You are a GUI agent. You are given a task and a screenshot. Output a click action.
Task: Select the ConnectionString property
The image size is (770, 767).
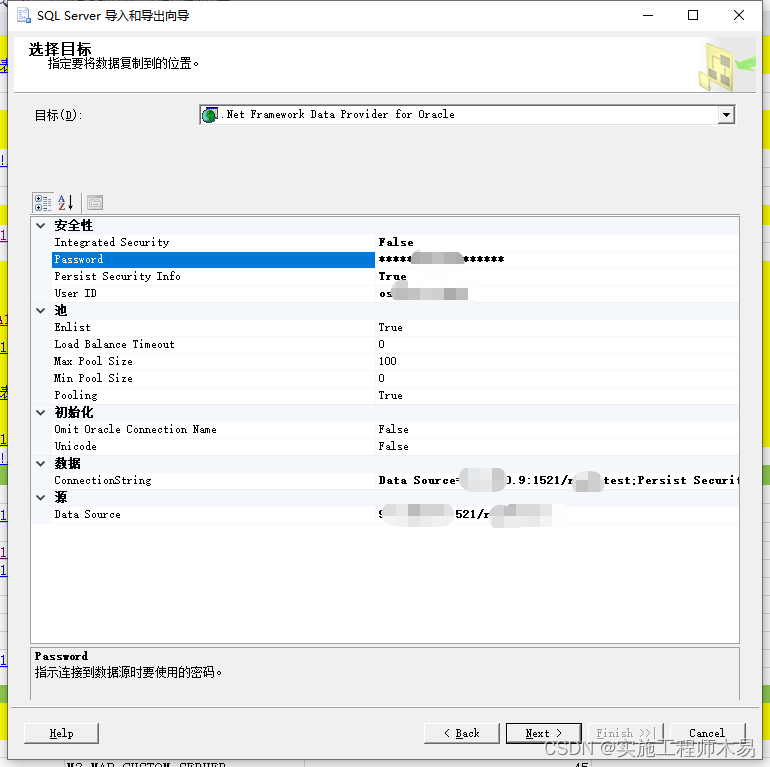(213, 480)
